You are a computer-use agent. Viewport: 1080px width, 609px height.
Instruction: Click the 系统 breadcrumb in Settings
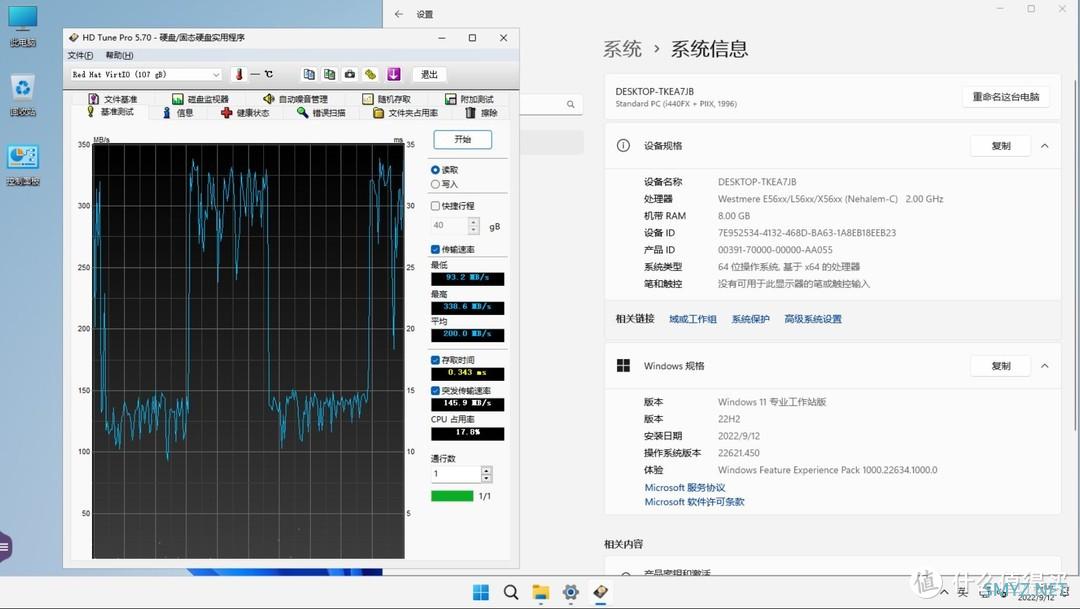[x=622, y=49]
